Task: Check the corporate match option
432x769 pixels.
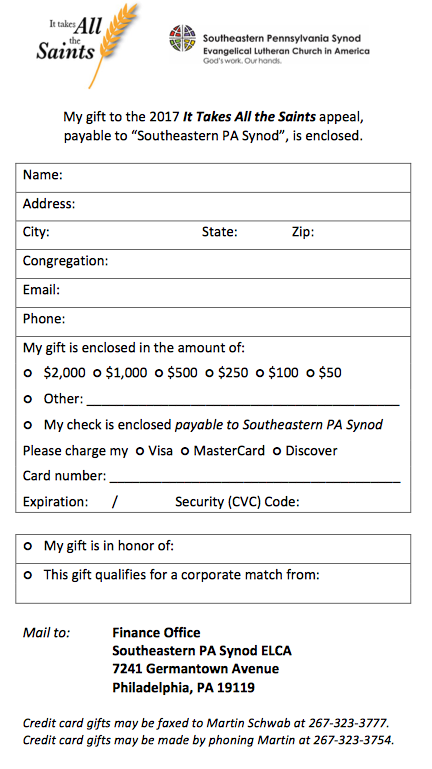Action: (28, 575)
